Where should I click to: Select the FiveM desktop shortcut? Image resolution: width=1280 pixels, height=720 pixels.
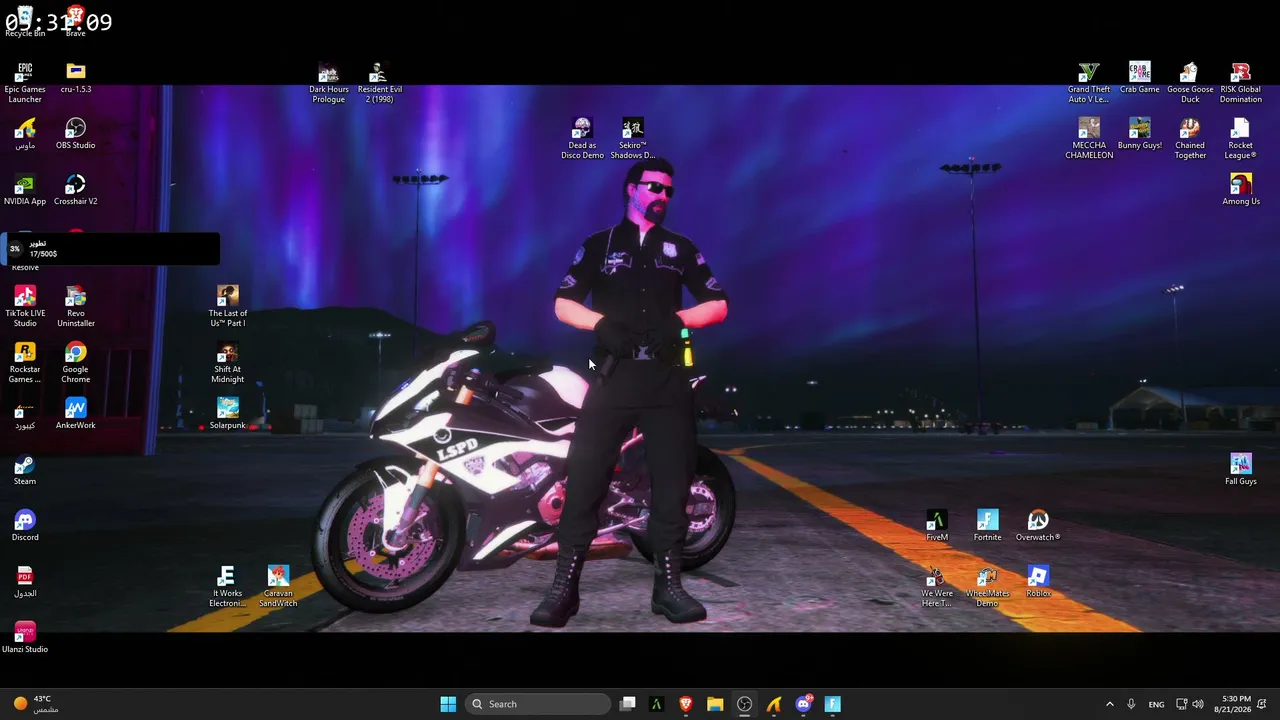pos(937,525)
